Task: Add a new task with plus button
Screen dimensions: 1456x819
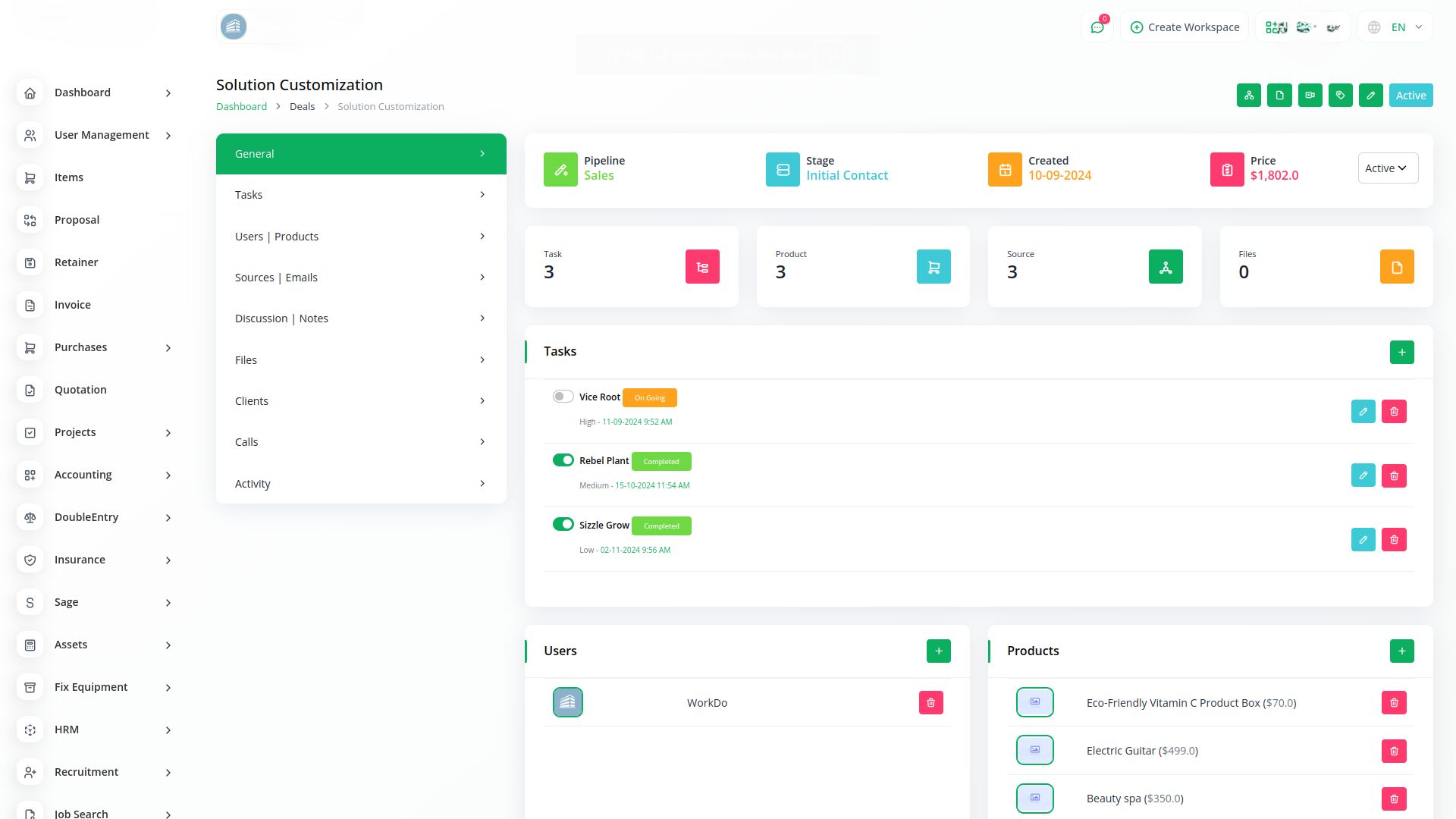Action: click(1401, 353)
